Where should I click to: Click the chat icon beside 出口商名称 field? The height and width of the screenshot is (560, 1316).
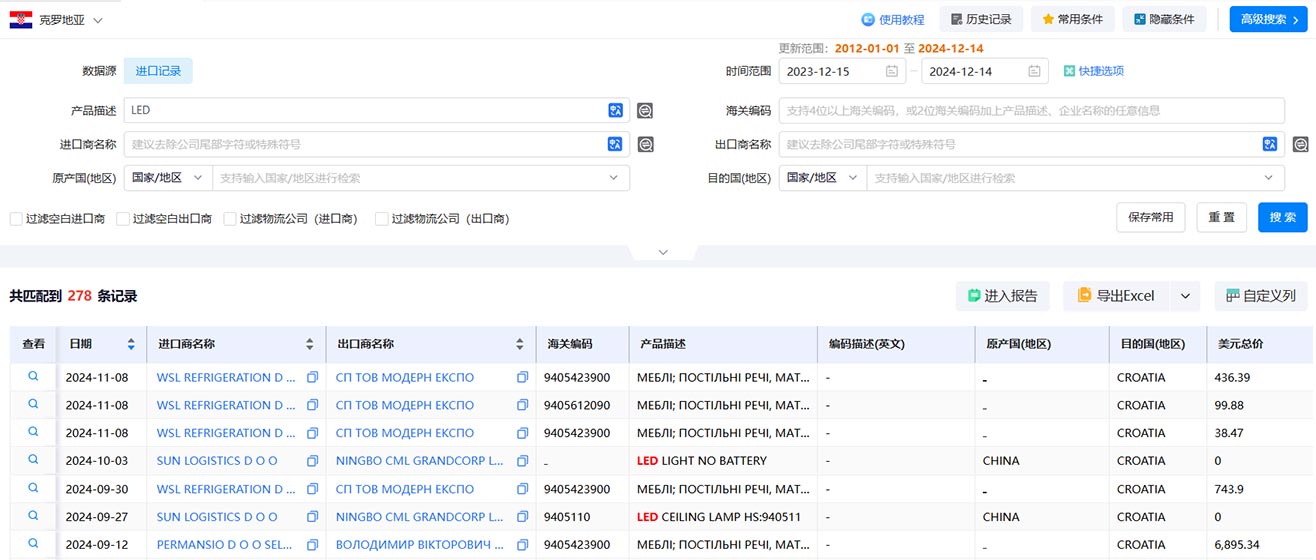(1300, 145)
